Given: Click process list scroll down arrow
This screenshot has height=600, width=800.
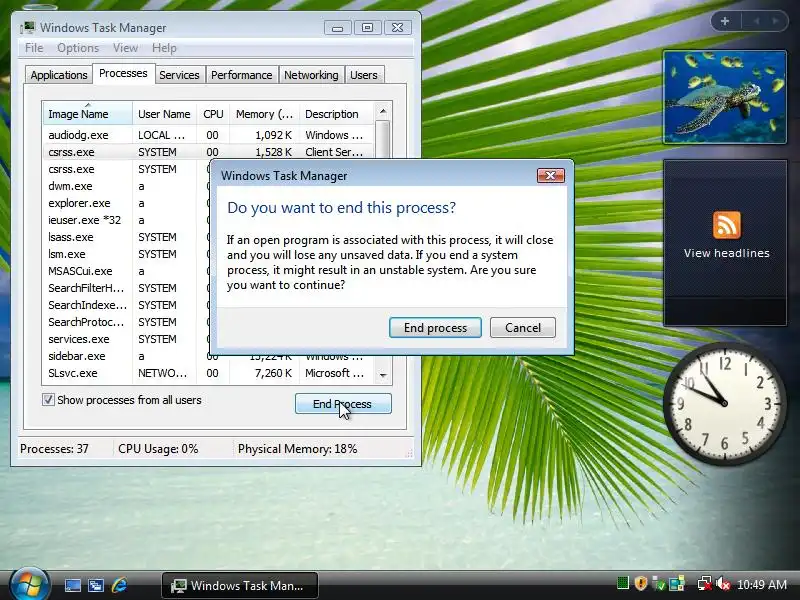Looking at the screenshot, I should point(383,376).
